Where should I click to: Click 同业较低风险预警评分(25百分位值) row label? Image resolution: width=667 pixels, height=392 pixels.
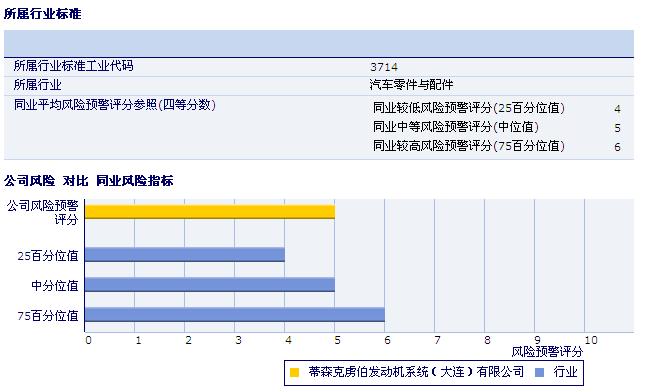pos(469,108)
